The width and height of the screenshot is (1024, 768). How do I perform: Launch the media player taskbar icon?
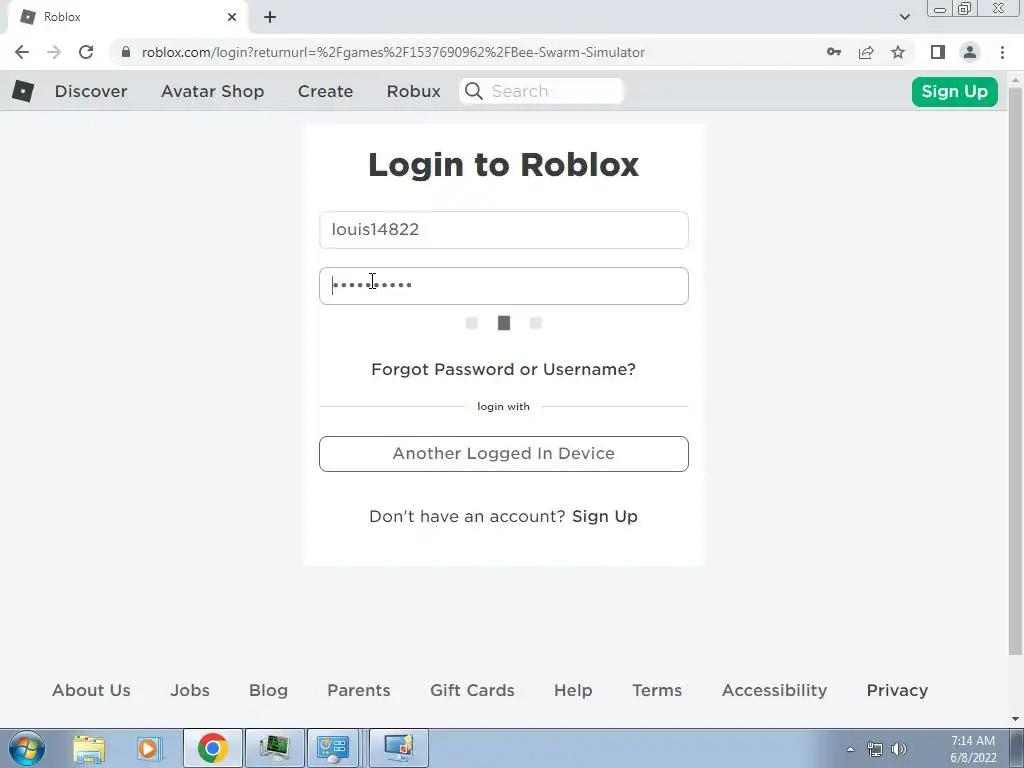[x=149, y=748]
